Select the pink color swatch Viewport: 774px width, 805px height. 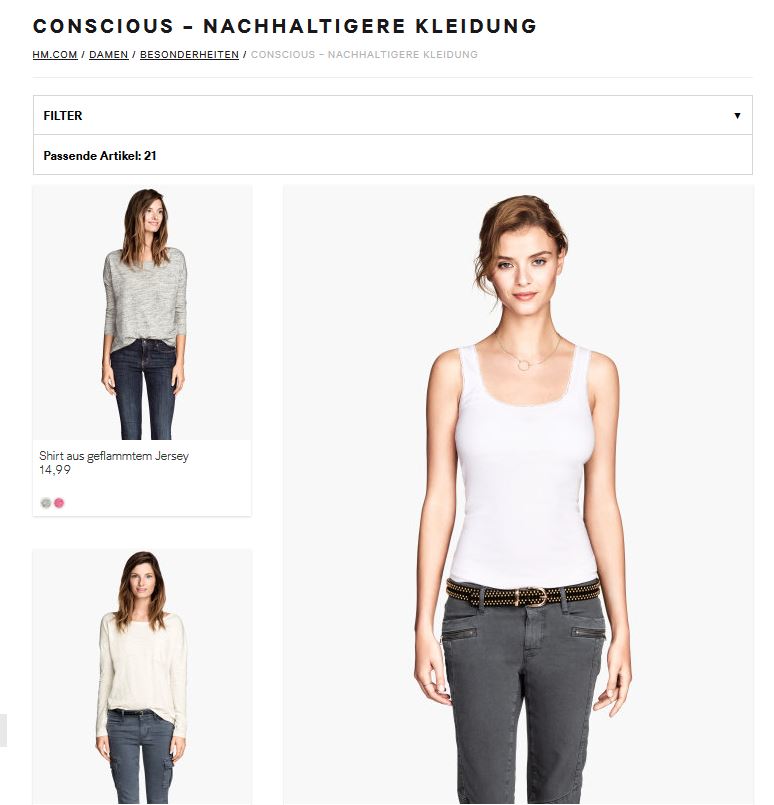click(x=59, y=503)
